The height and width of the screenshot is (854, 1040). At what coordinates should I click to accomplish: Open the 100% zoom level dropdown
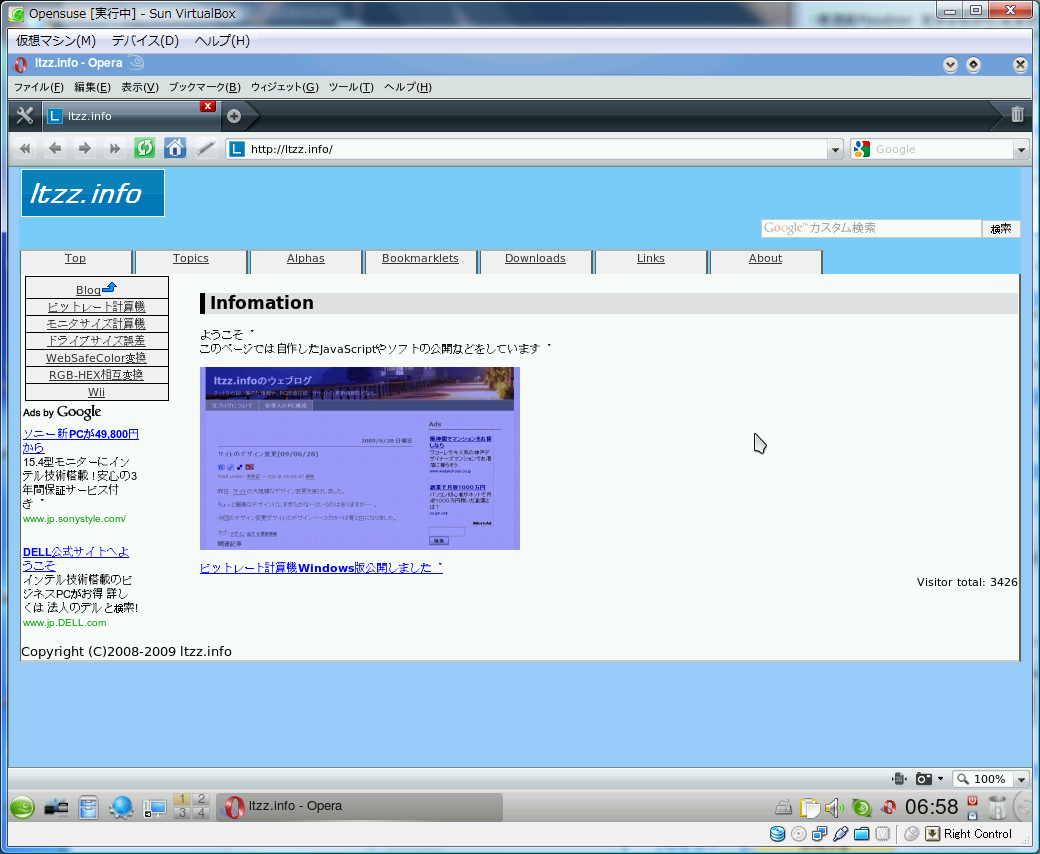click(1021, 779)
